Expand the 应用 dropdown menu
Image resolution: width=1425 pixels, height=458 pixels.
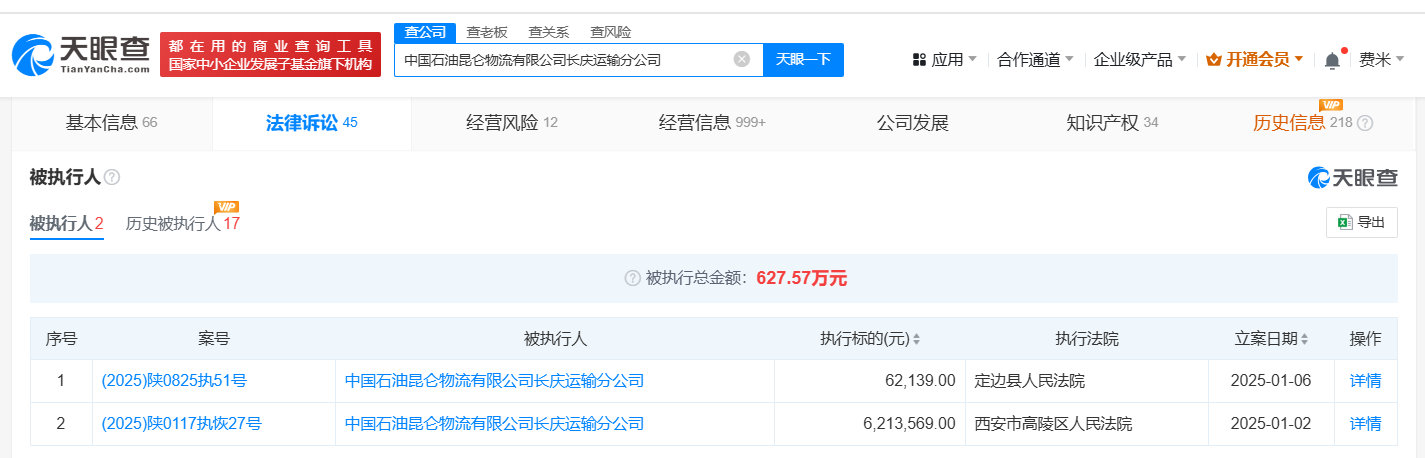point(945,60)
